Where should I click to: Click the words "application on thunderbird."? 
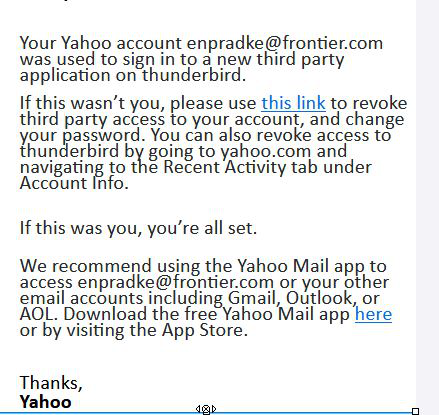(x=133, y=75)
